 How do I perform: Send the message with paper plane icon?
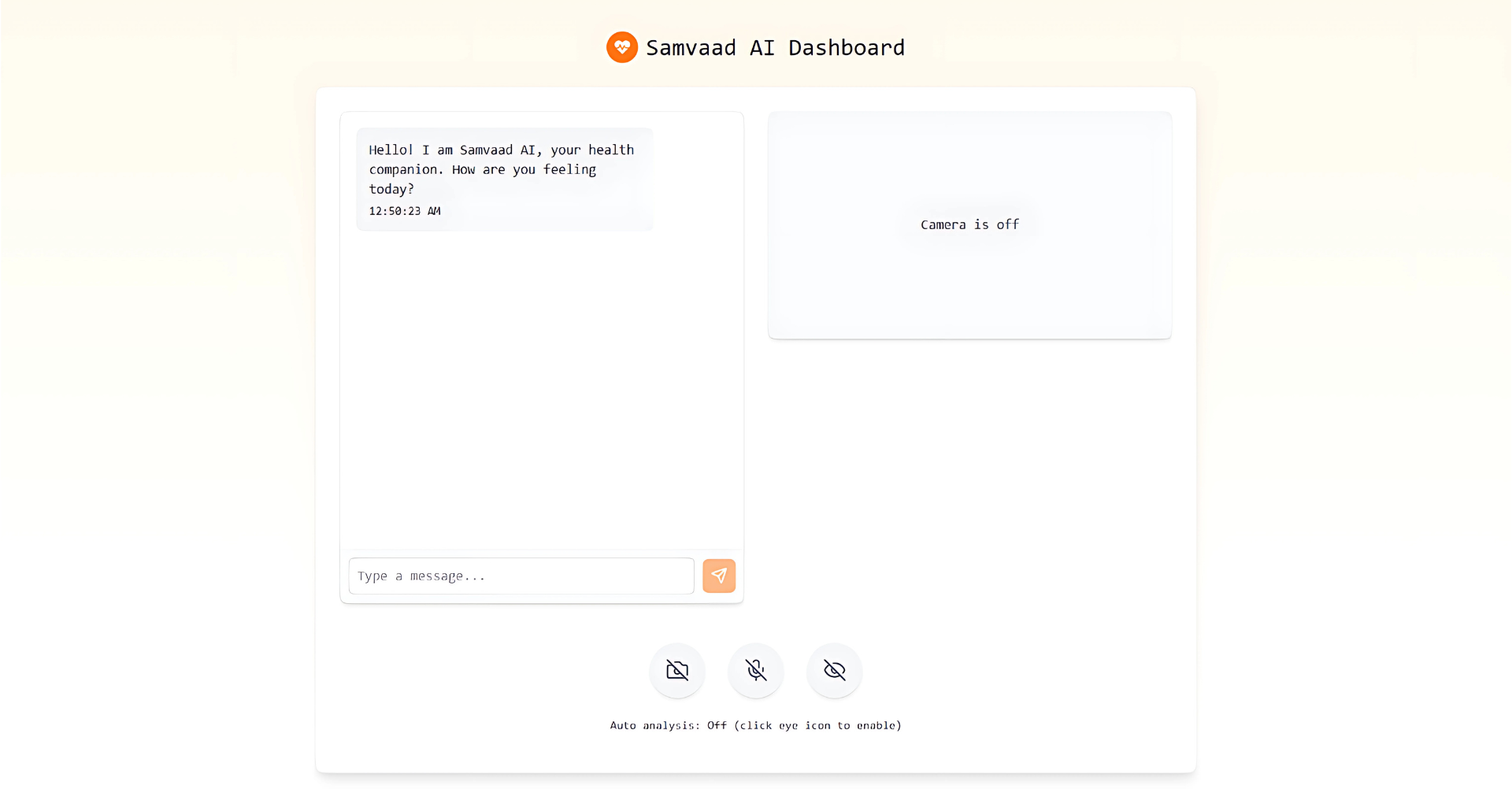718,576
